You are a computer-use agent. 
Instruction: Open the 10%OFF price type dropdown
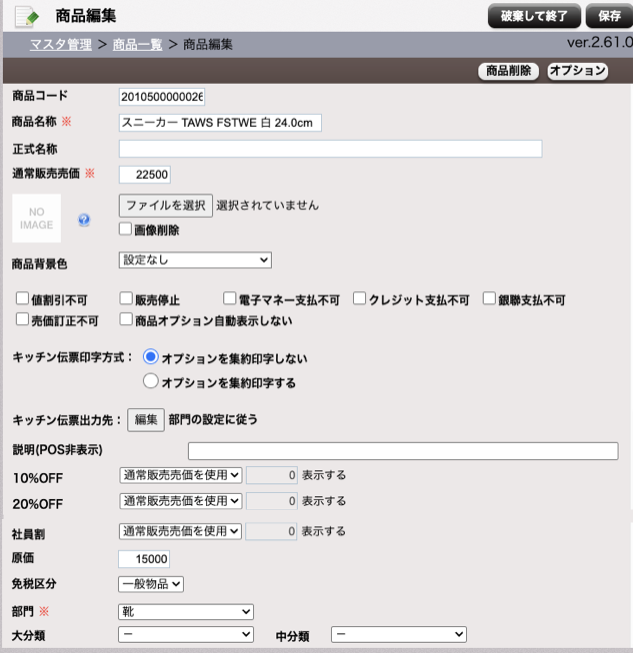[x=180, y=474]
